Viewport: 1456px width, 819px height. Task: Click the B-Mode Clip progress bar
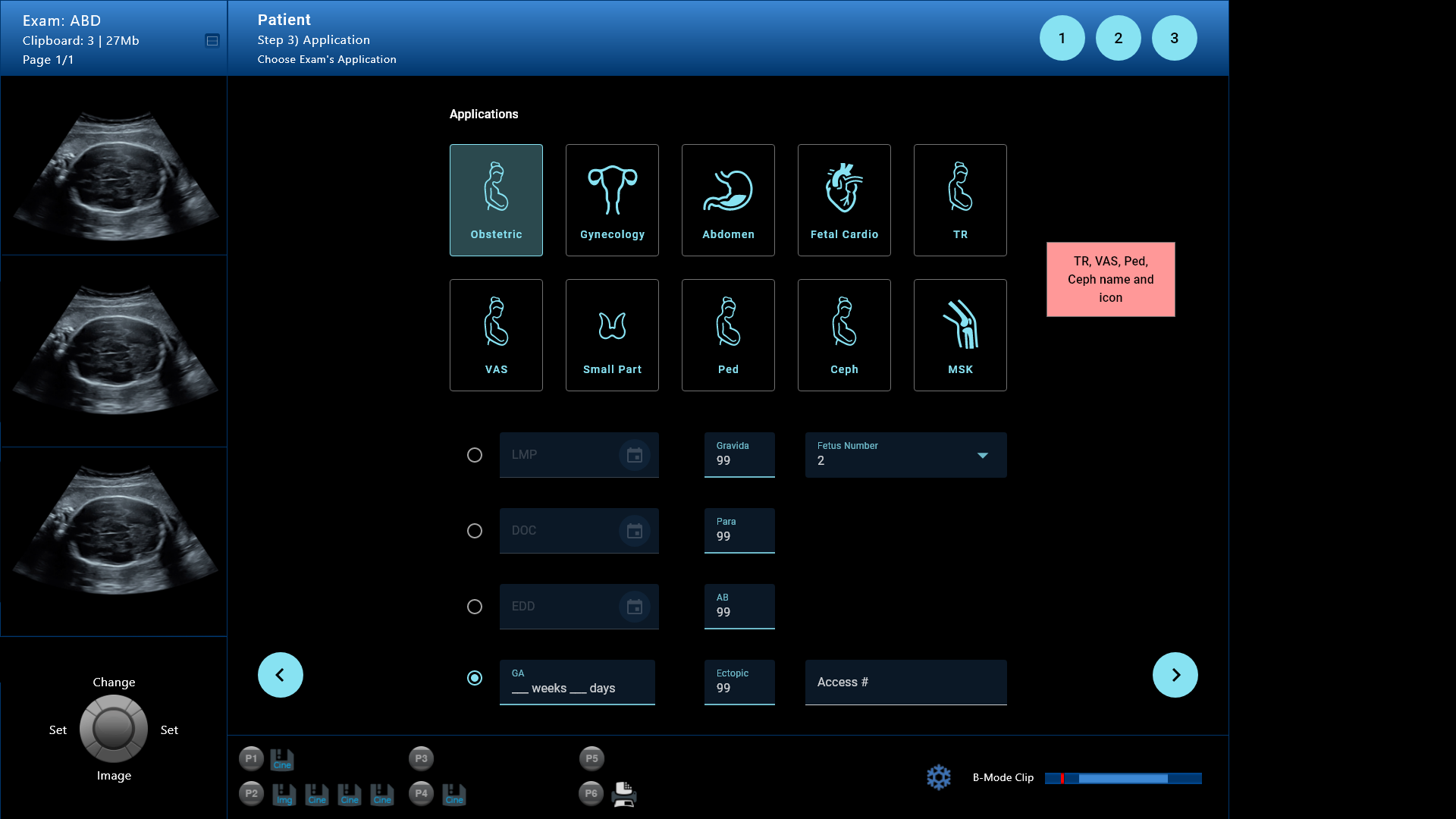coord(1122,778)
